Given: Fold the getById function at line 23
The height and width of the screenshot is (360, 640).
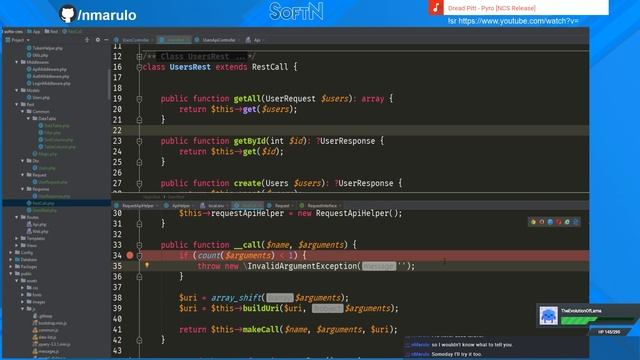Looking at the screenshot, I should pos(139,141).
